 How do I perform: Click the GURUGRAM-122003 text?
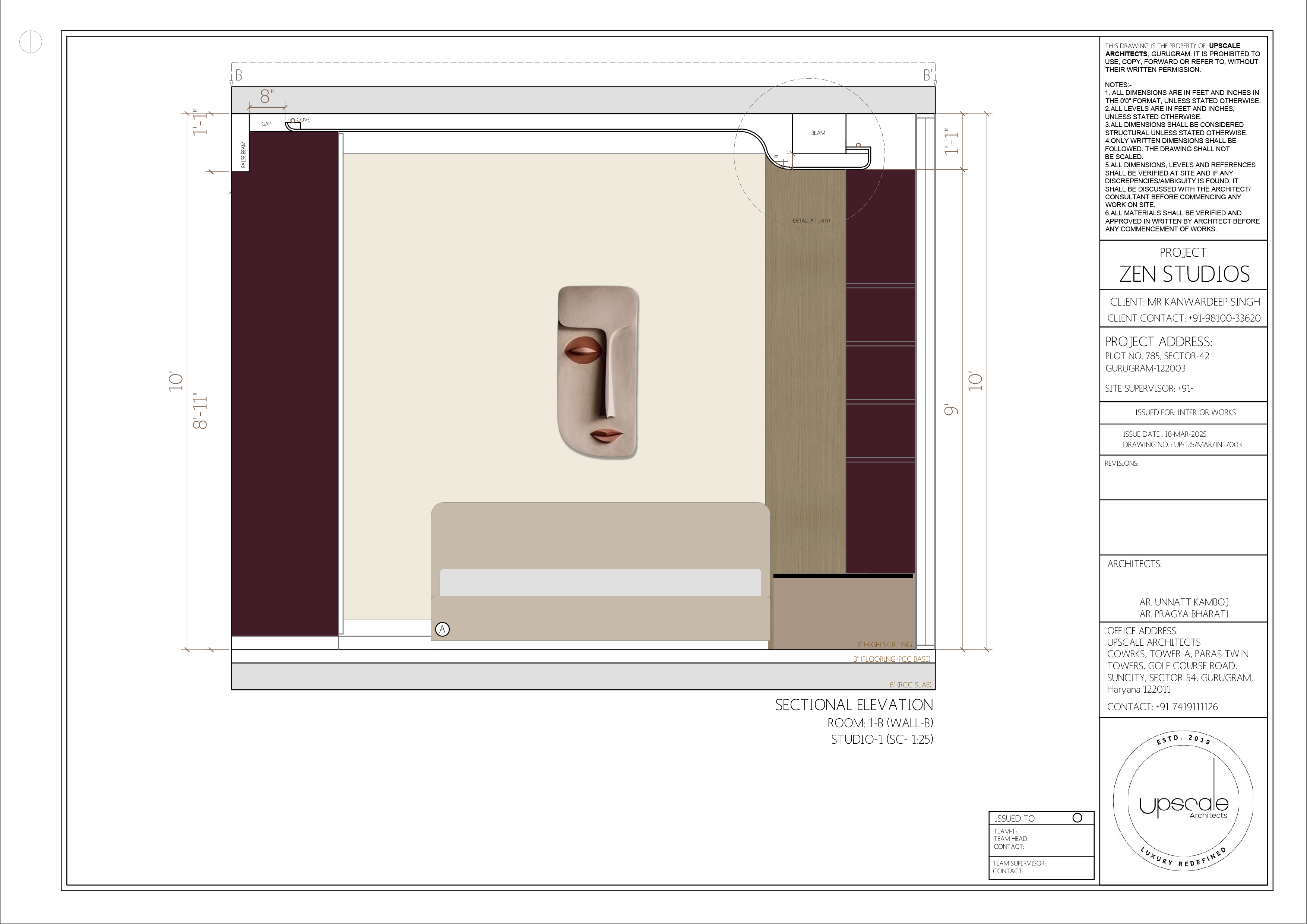pyautogui.click(x=1145, y=368)
